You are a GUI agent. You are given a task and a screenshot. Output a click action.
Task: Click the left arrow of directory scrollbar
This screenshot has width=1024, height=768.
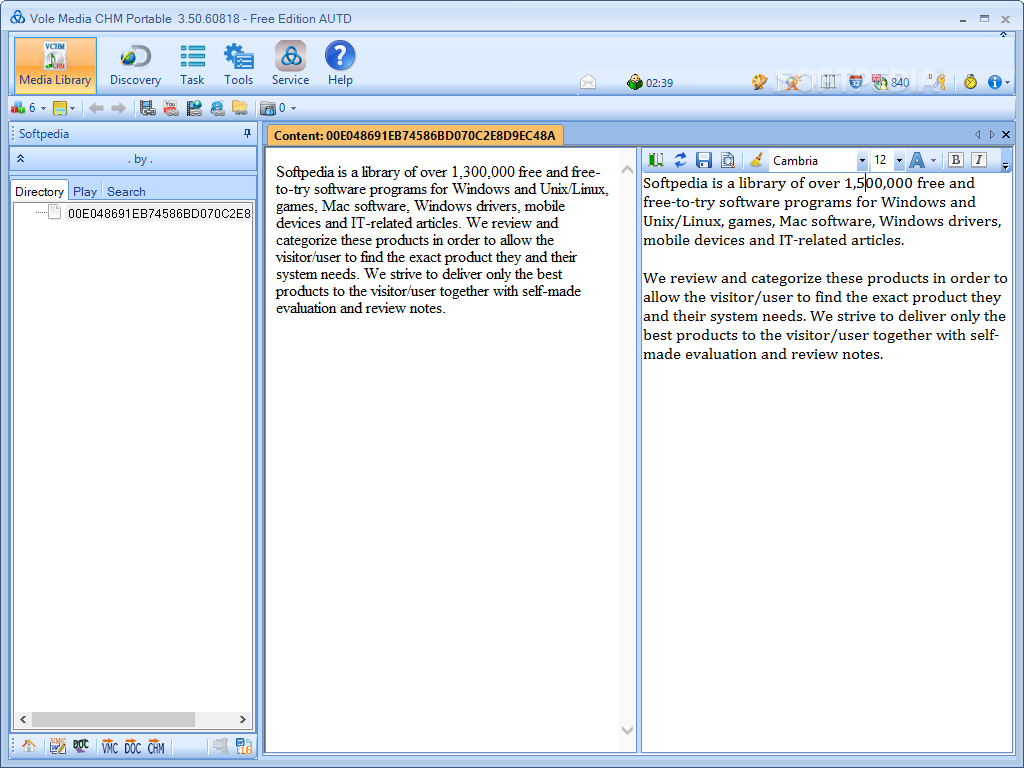click(x=23, y=719)
